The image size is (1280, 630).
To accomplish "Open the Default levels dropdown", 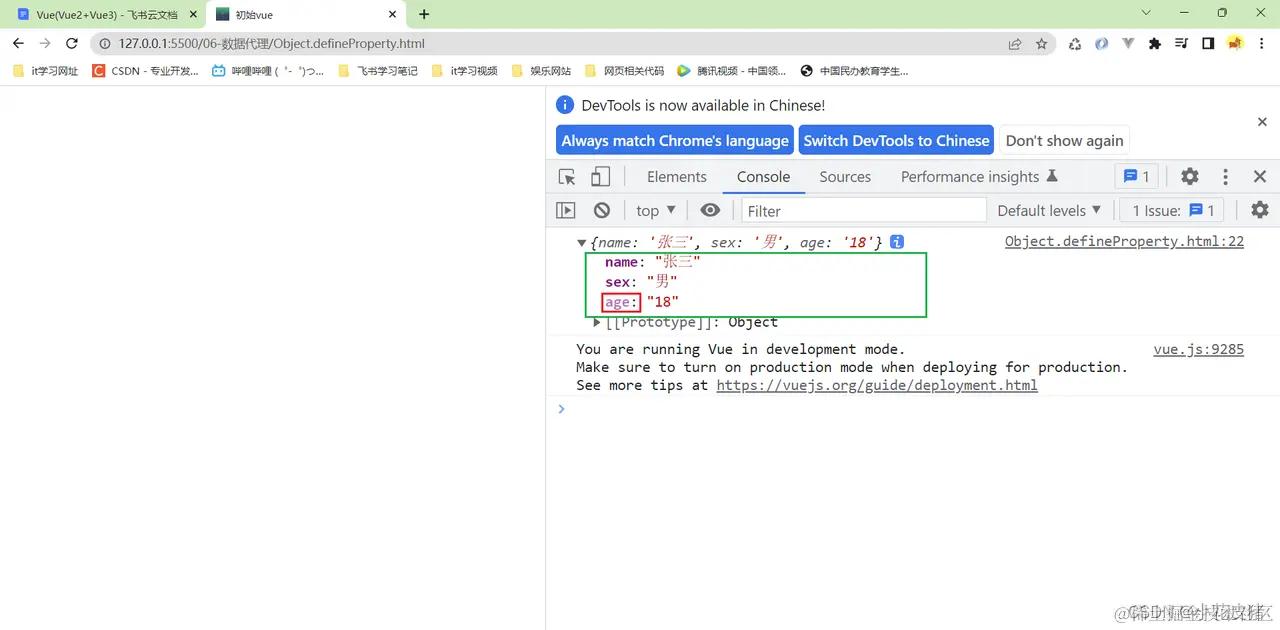I will [x=1049, y=210].
